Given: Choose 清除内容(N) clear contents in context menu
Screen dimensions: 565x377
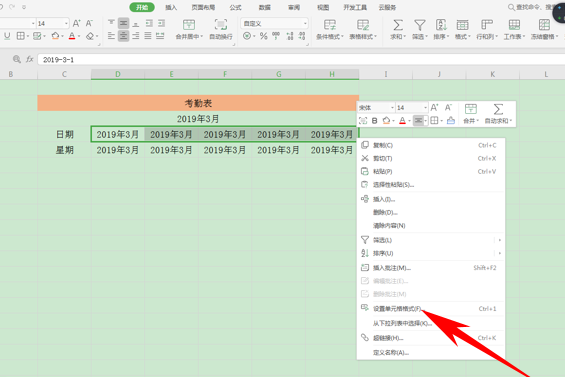Looking at the screenshot, I should point(431,226).
